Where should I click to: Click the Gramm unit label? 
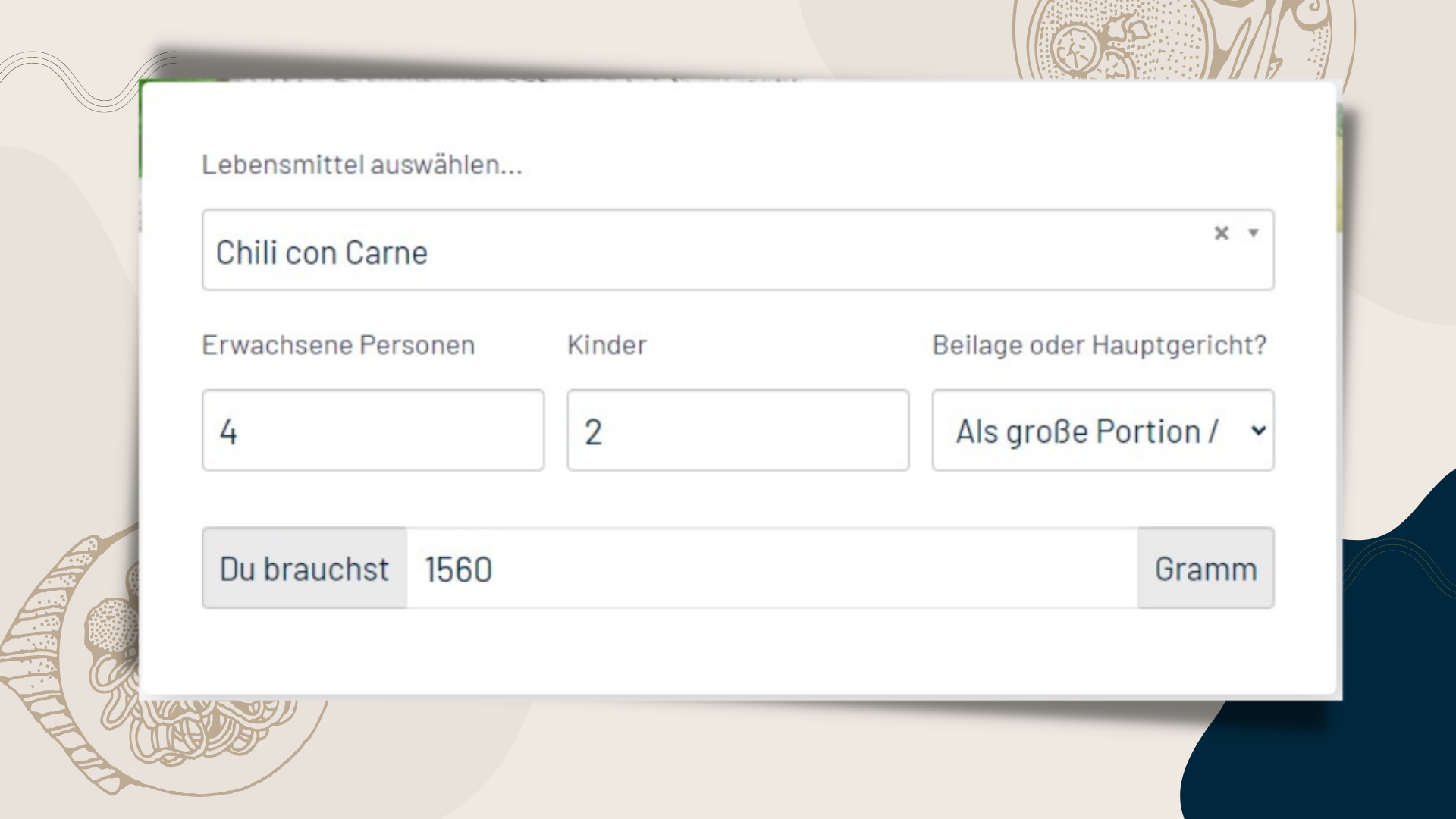pos(1206,568)
